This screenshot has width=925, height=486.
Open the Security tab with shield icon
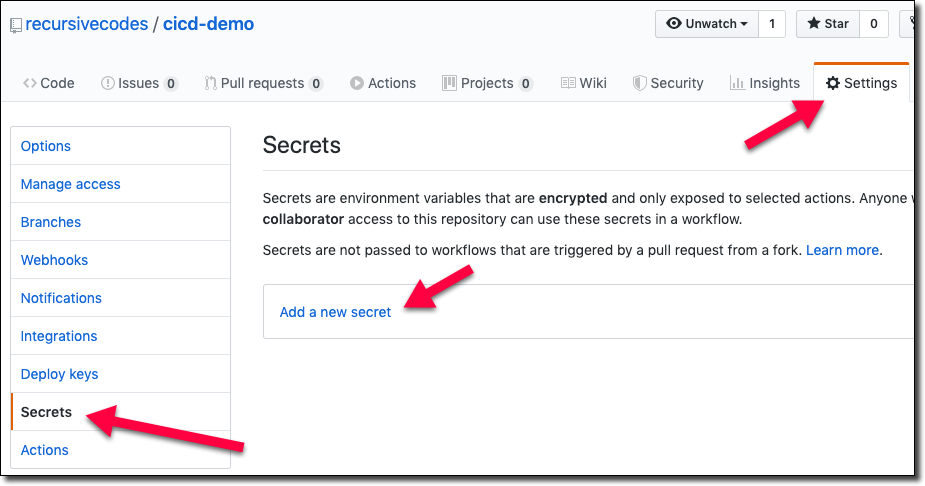[x=668, y=83]
